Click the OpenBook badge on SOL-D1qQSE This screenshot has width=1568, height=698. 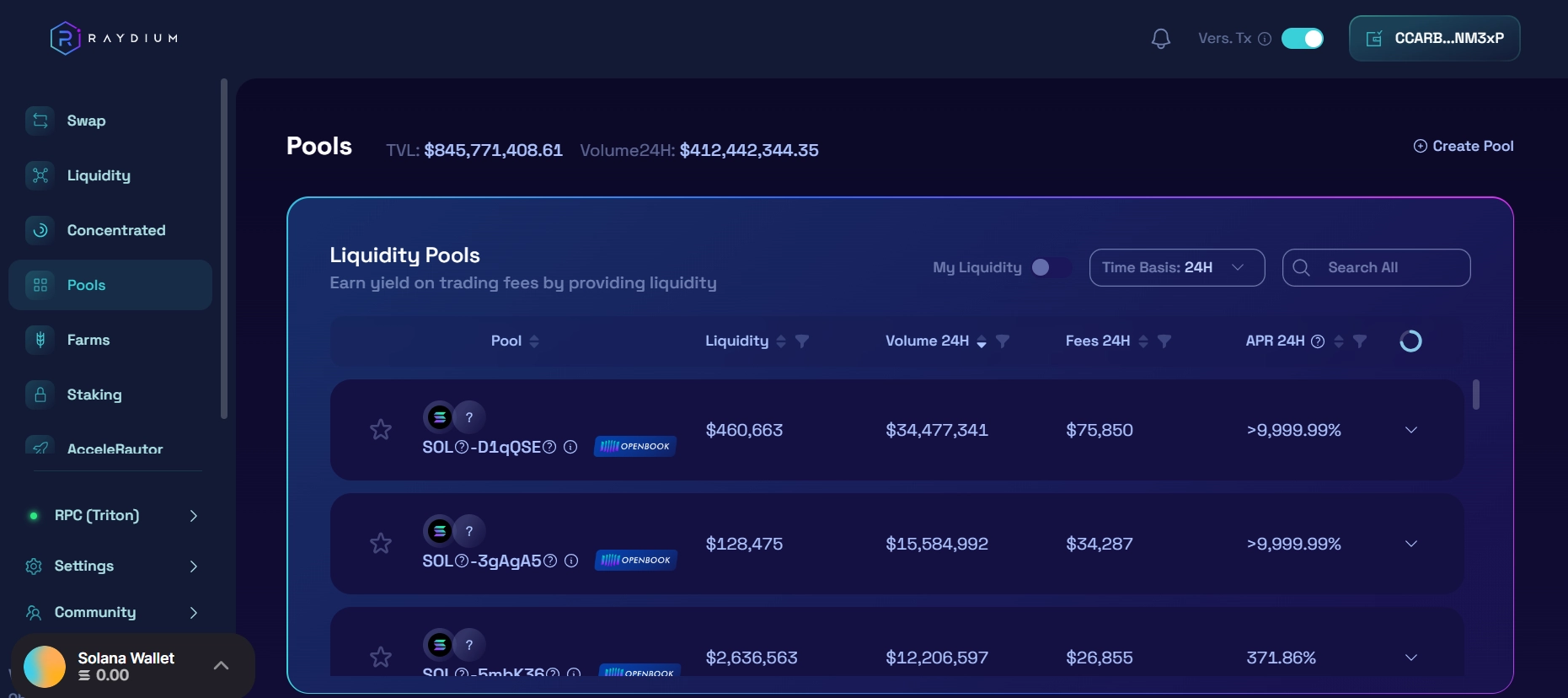(635, 446)
